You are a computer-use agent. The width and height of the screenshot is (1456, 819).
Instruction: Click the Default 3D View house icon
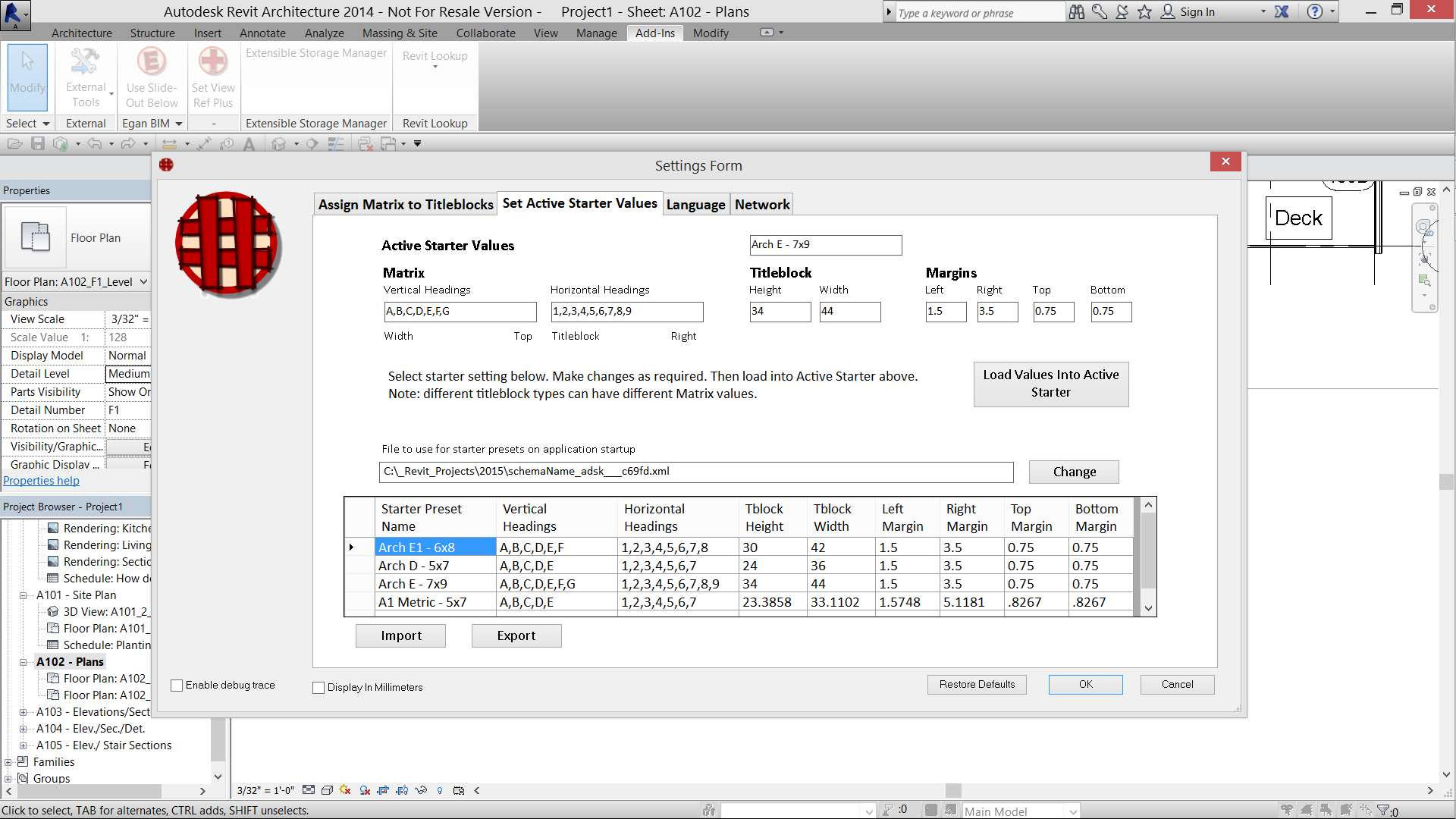[x=279, y=144]
